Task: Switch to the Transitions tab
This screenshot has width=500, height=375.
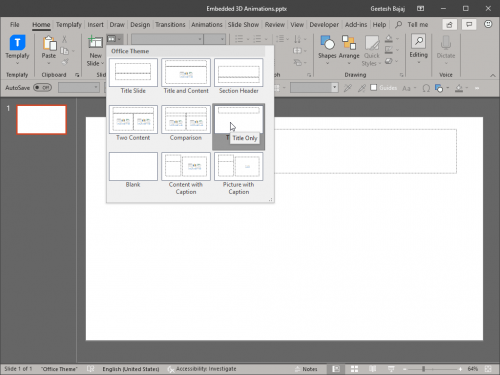Action: tap(170, 25)
